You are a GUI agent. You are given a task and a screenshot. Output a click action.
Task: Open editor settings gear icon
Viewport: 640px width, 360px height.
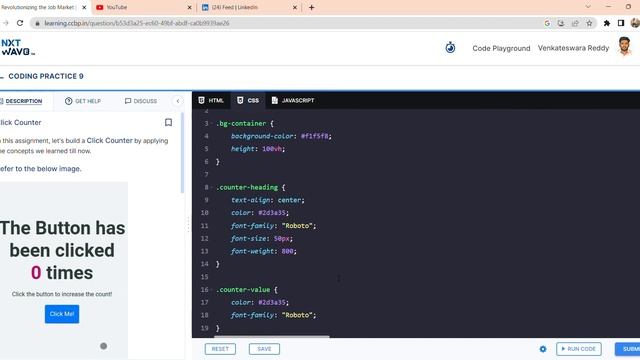point(543,349)
